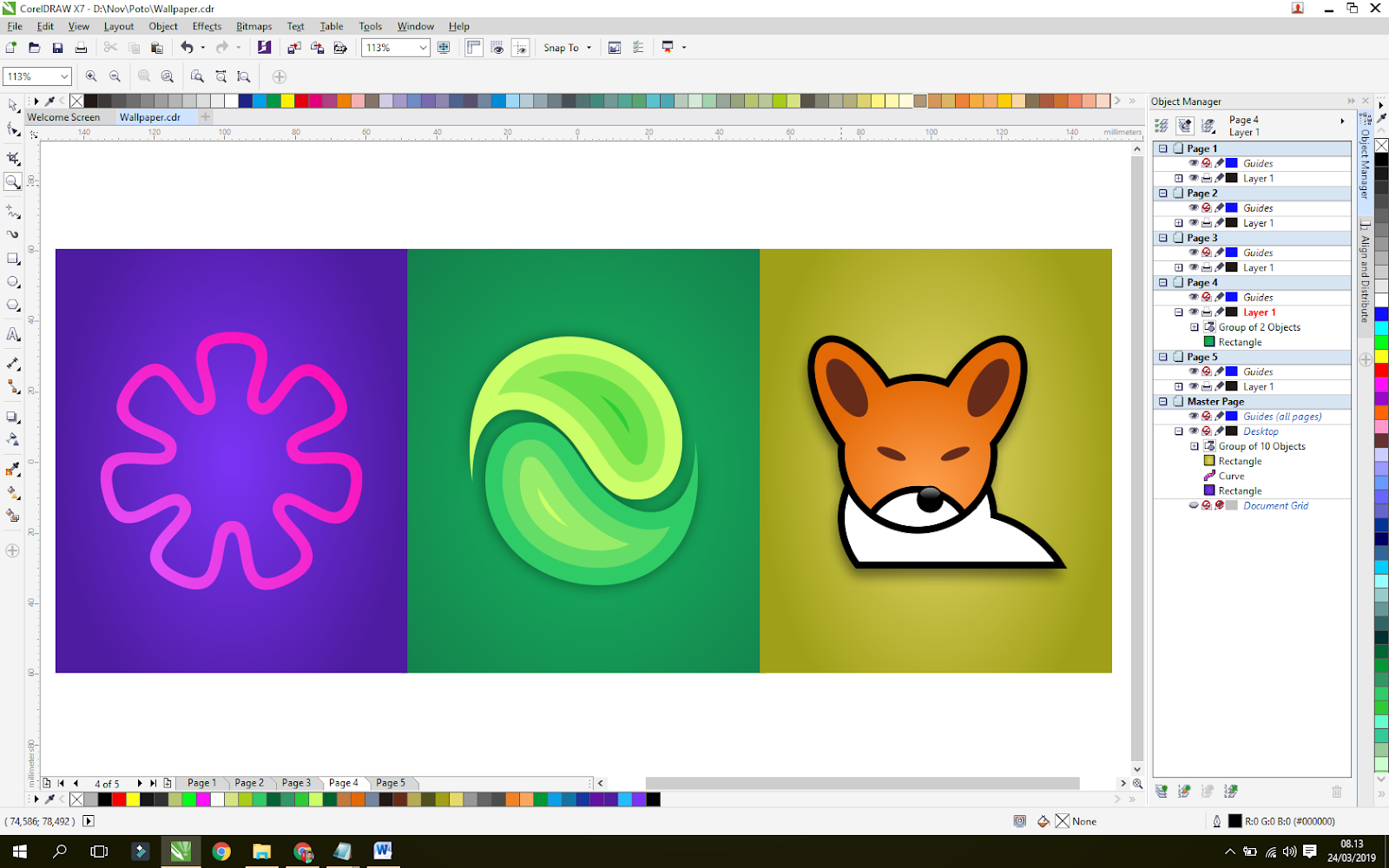Viewport: 1389px width, 868px height.
Task: Toggle Show Object Properties in Object Manager
Action: point(1162,126)
